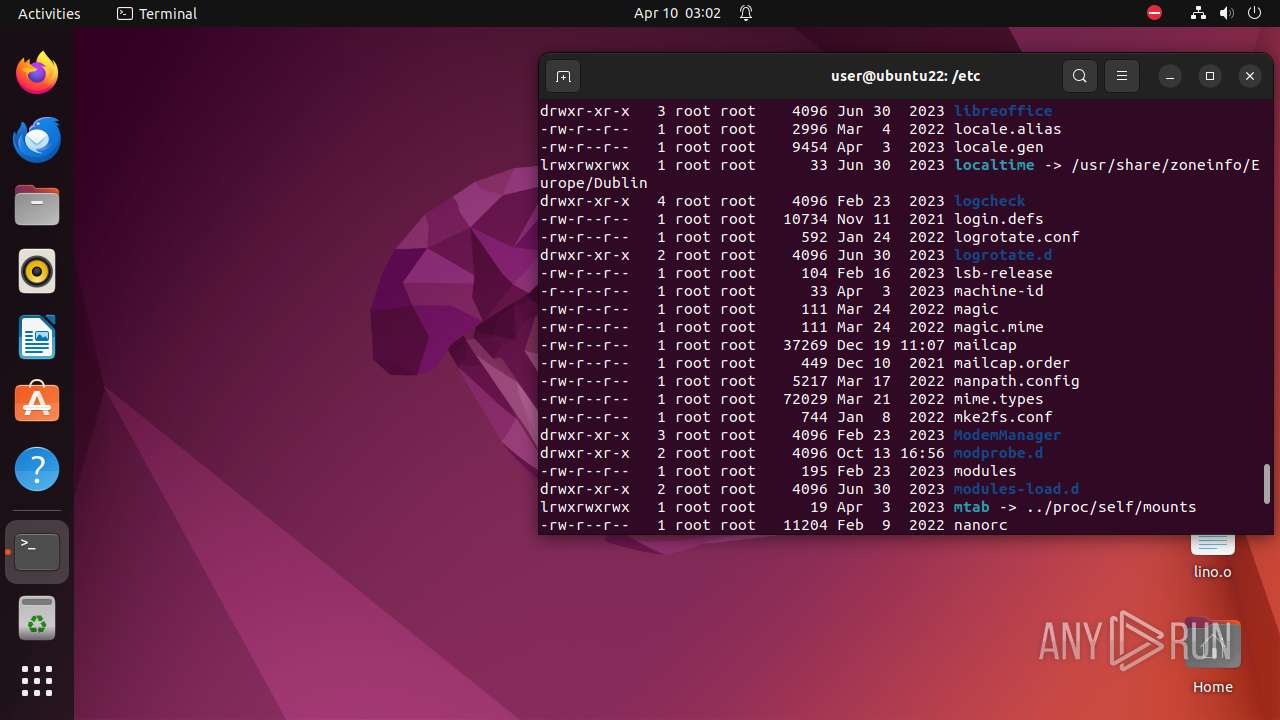Open the Help icon in dock
The height and width of the screenshot is (720, 1280).
click(x=37, y=469)
